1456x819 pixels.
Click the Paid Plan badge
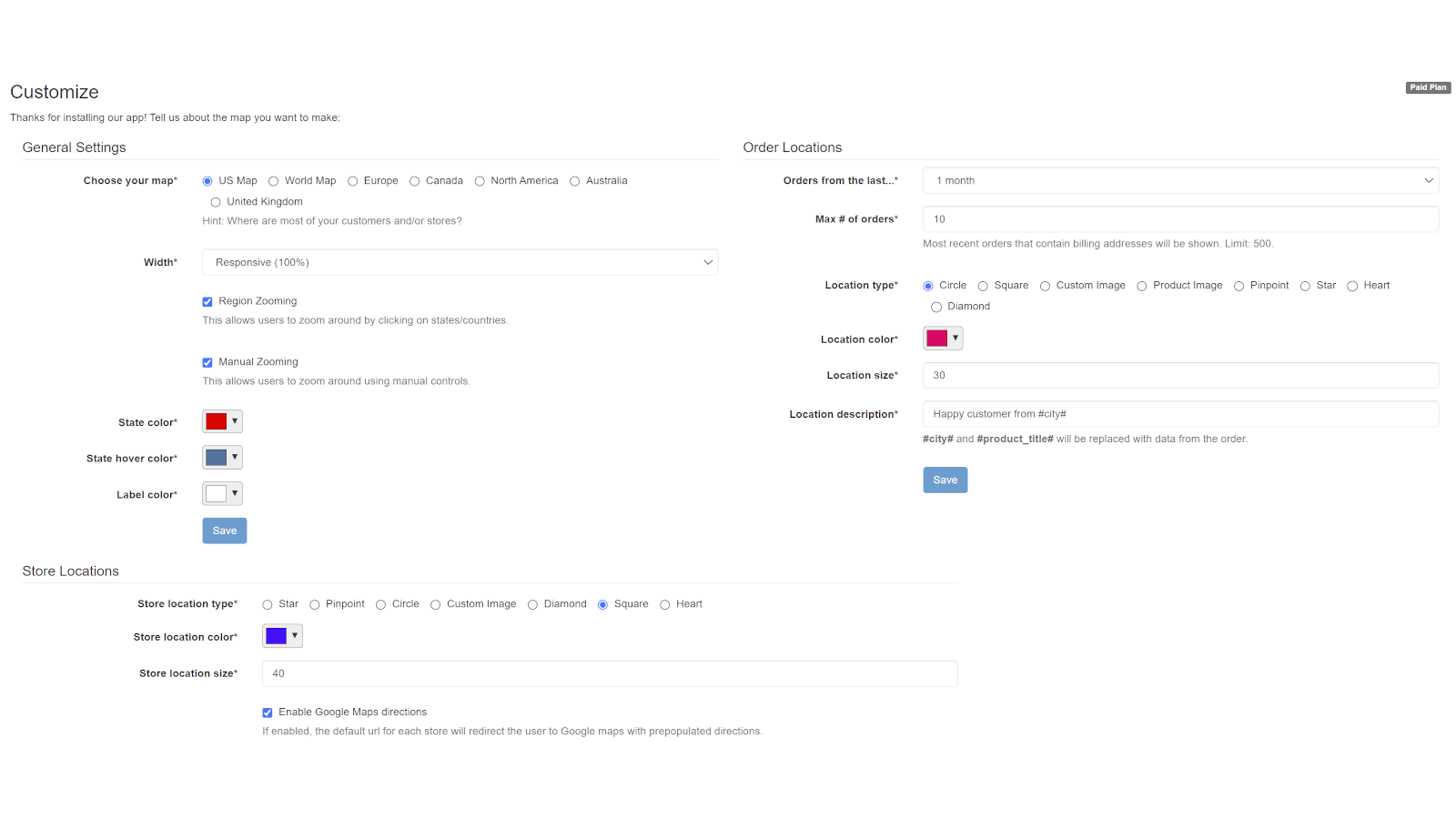click(x=1428, y=86)
